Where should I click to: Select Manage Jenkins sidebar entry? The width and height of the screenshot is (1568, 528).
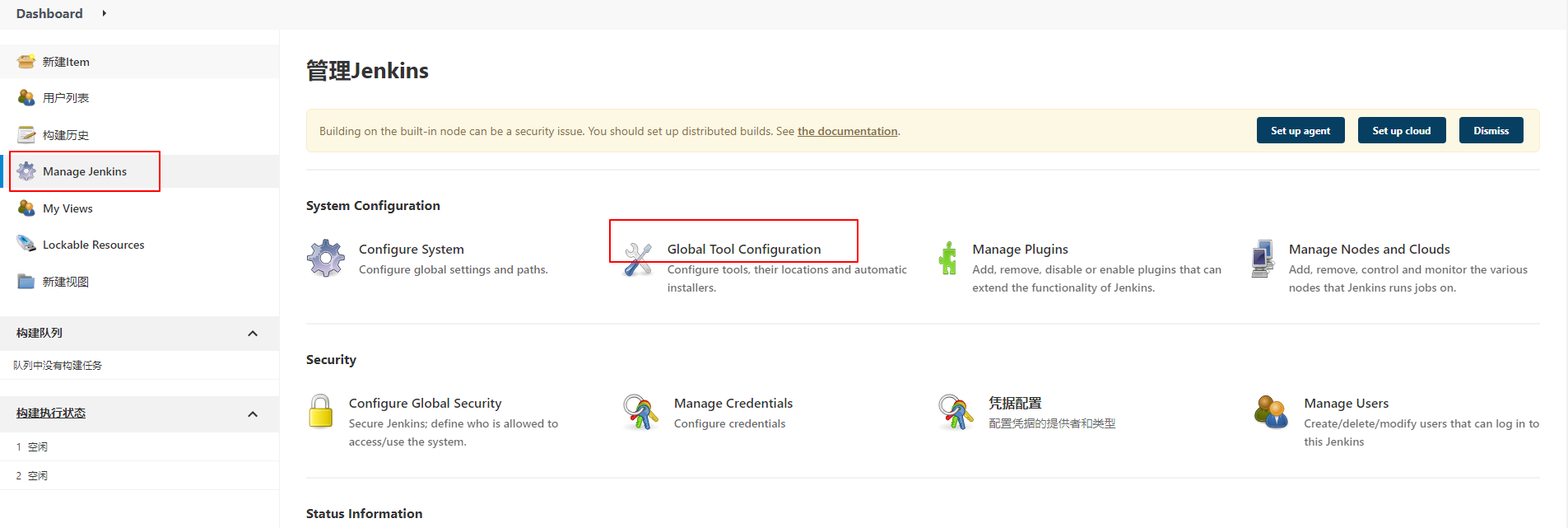pos(85,171)
